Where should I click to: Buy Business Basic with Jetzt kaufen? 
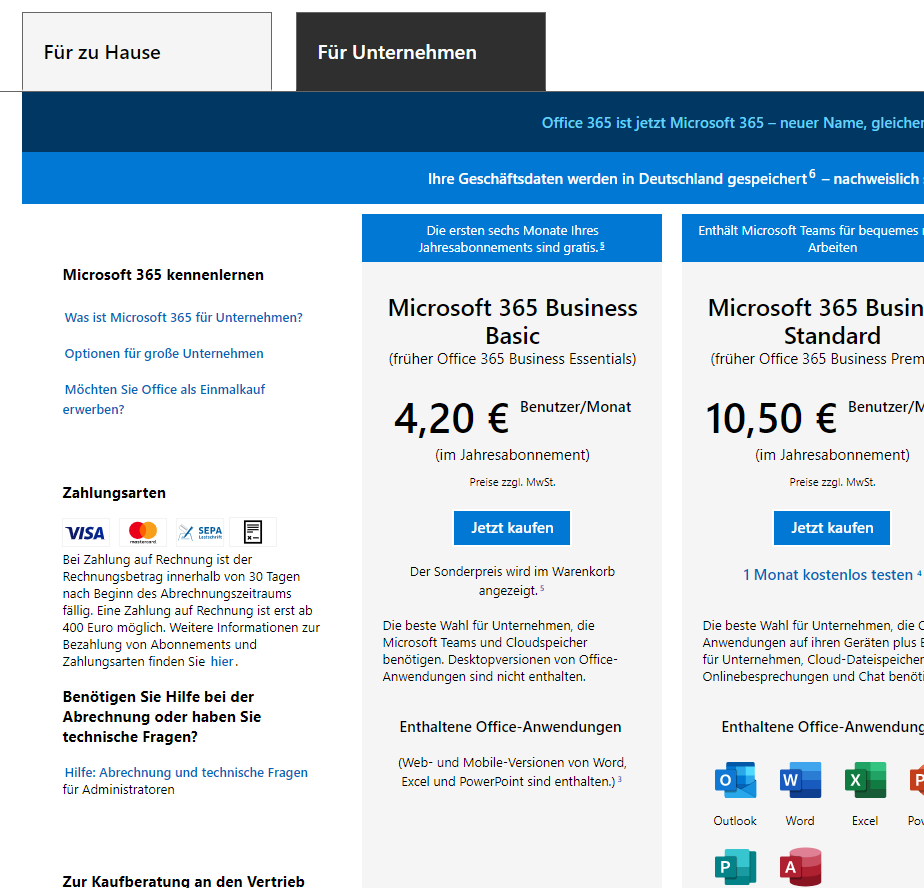(512, 528)
